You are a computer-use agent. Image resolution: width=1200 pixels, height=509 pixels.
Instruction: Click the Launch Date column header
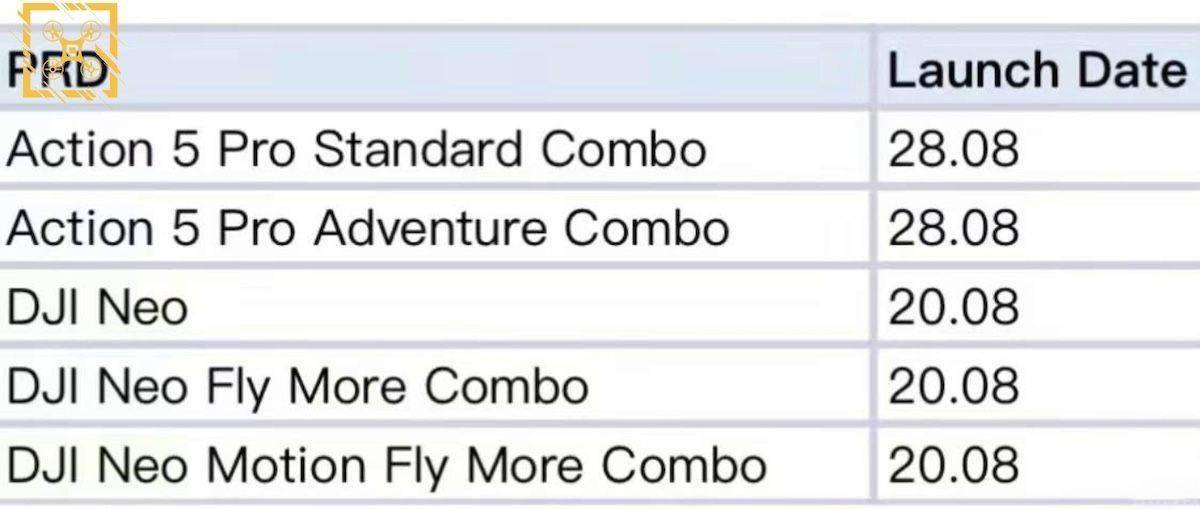click(x=1036, y=71)
